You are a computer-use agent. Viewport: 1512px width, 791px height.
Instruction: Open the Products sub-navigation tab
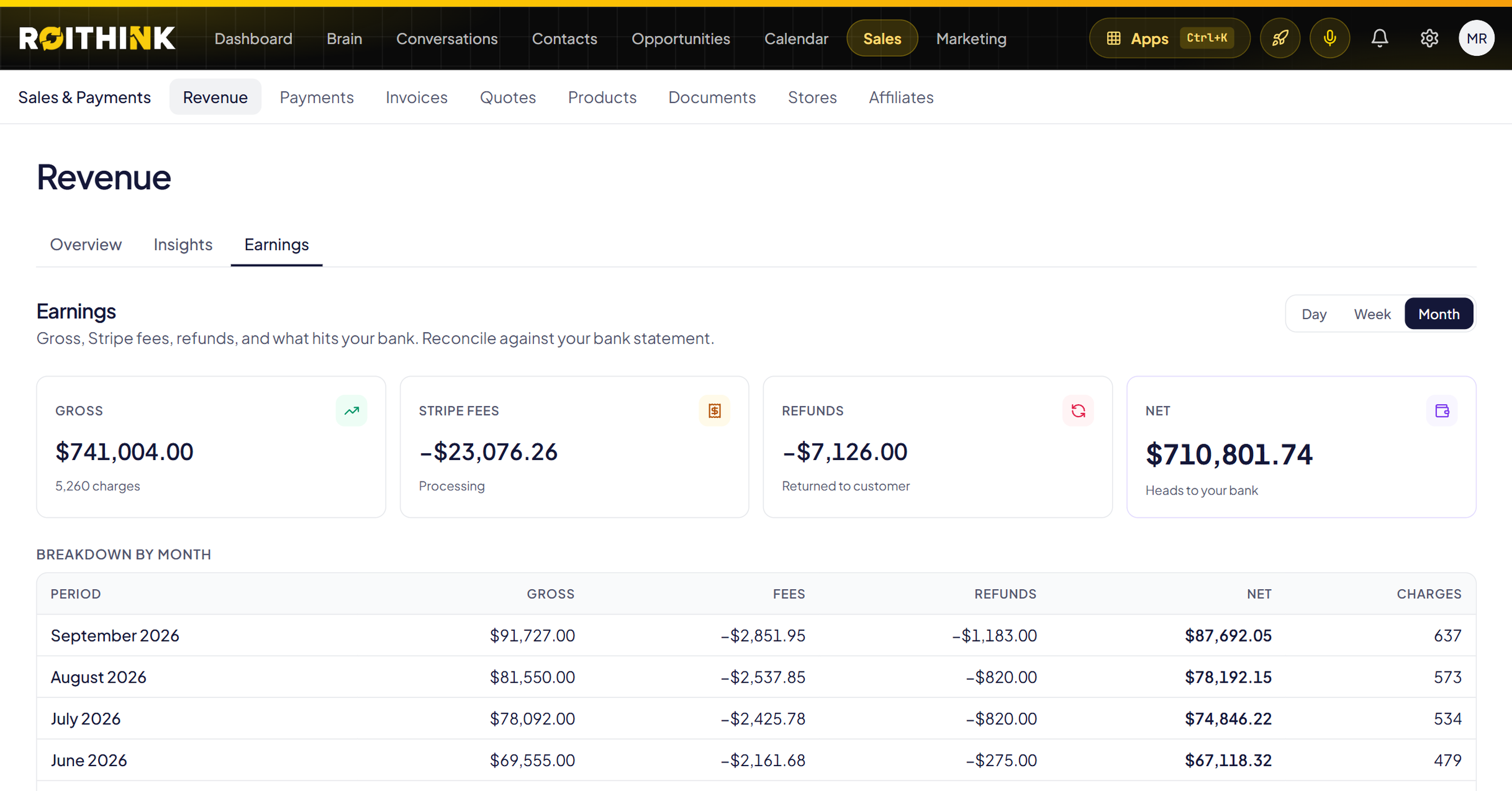tap(602, 98)
